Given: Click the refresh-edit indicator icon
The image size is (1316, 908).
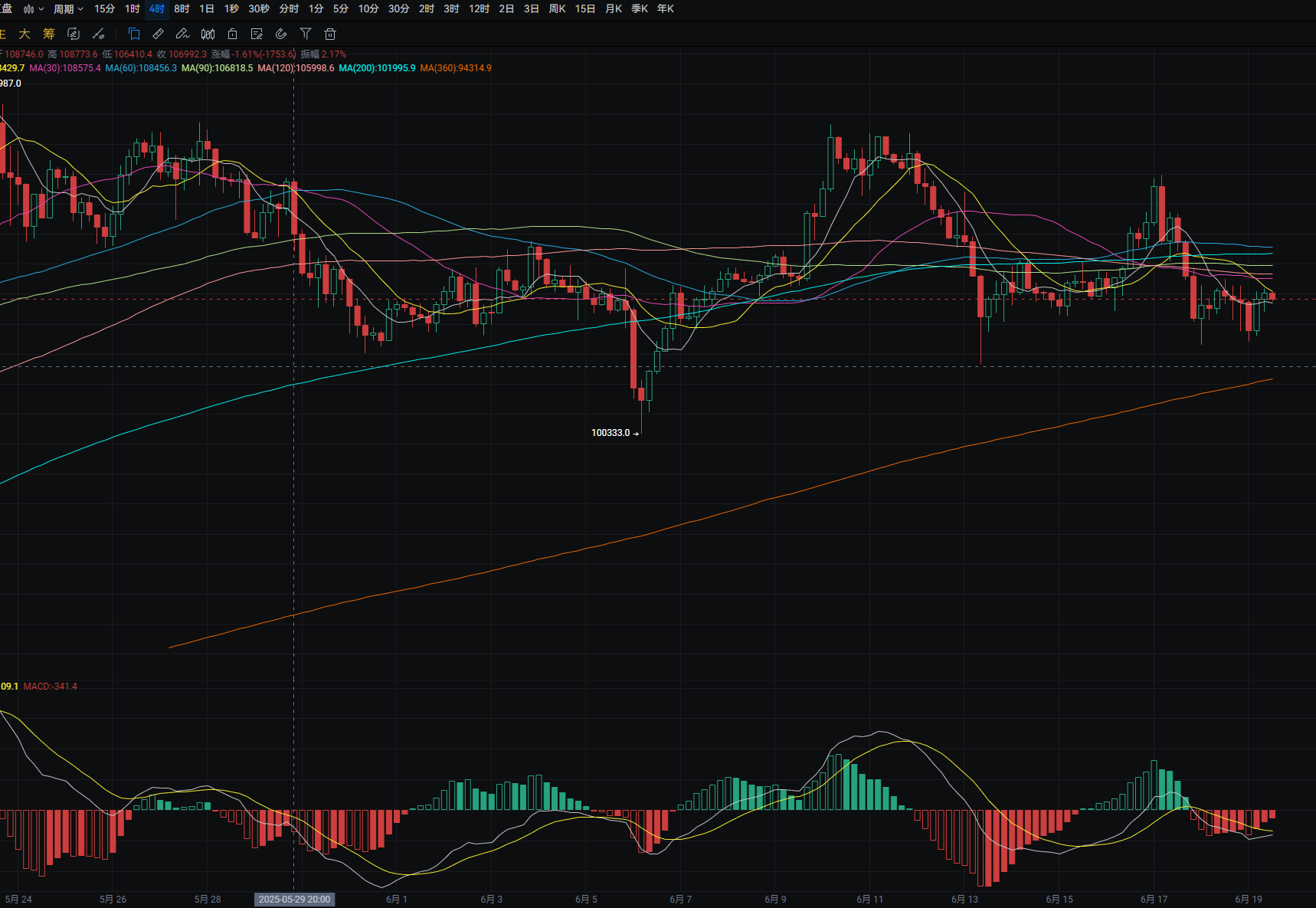Looking at the screenshot, I should [74, 34].
